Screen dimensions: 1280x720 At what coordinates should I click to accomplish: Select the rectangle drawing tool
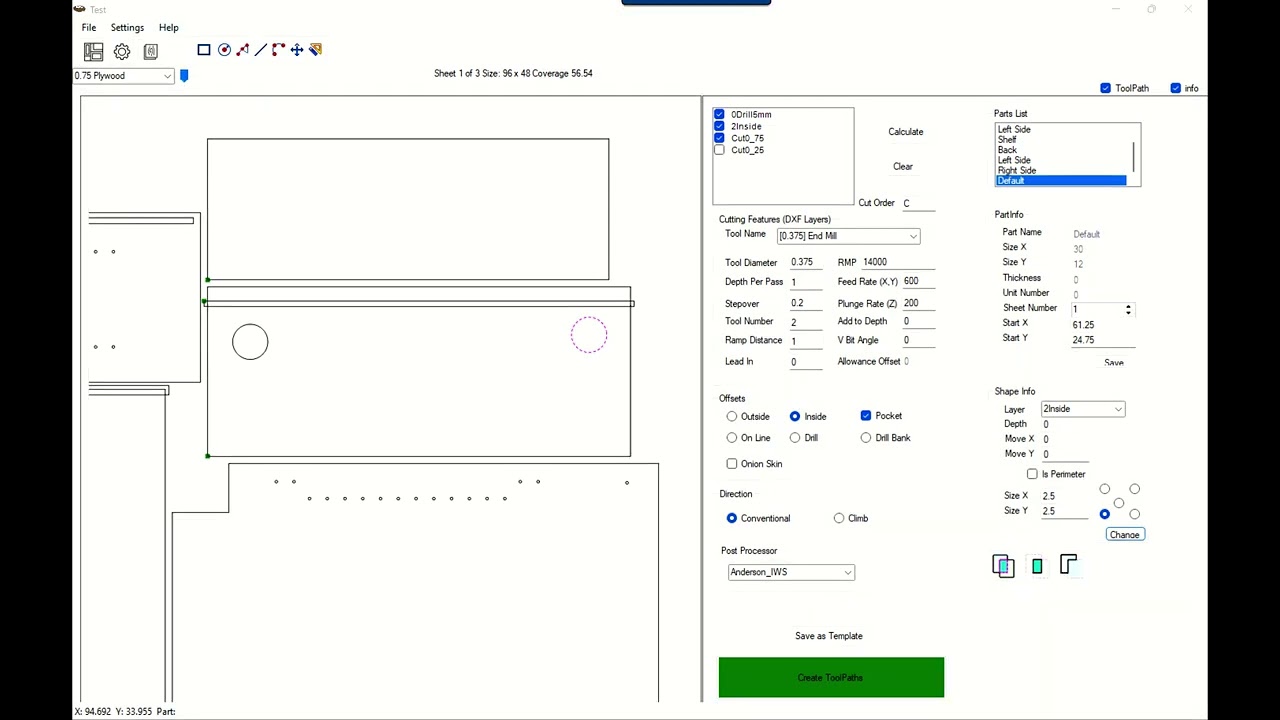pos(204,50)
